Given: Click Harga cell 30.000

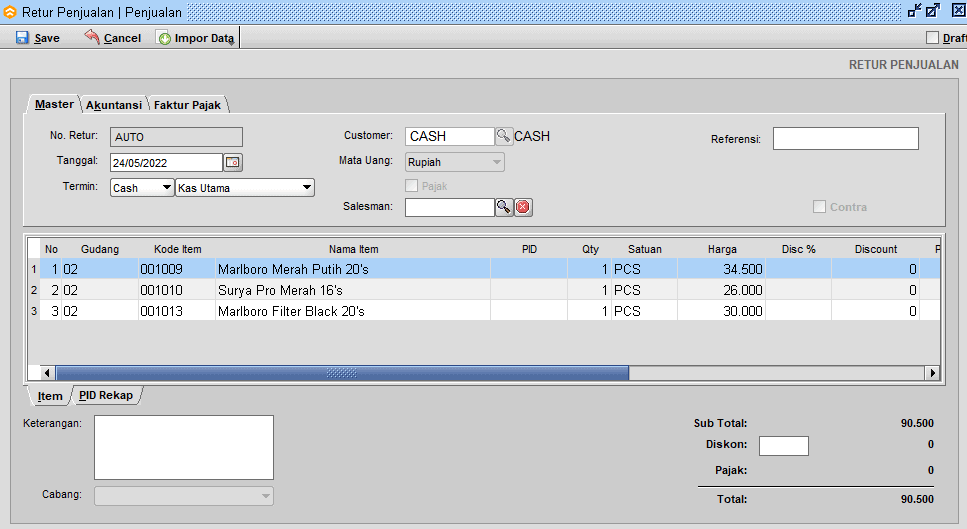Looking at the screenshot, I should coord(722,311).
